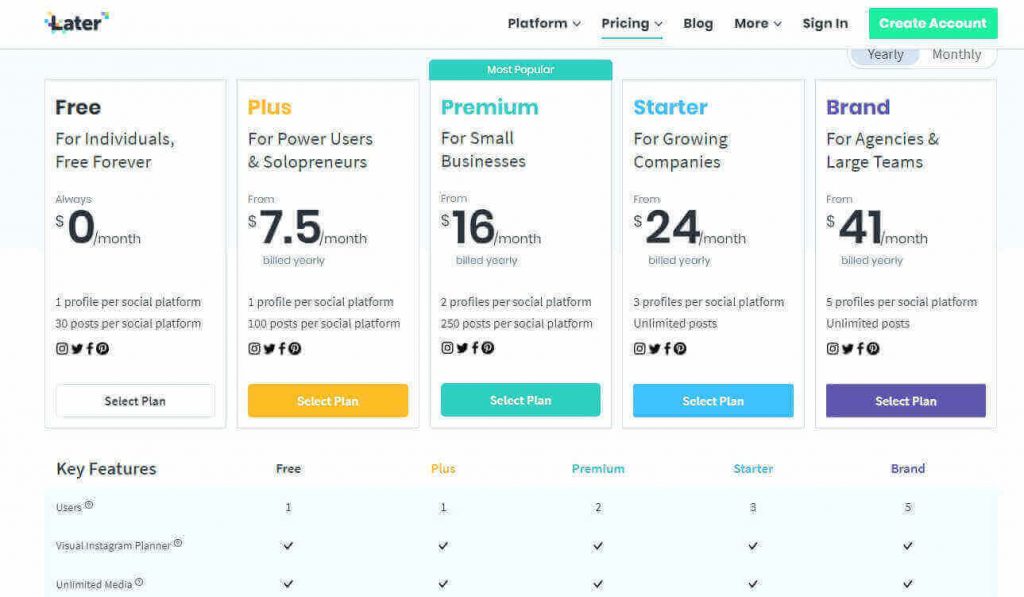The width and height of the screenshot is (1024, 597).
Task: Click info icon next to Users
Action: (x=89, y=505)
